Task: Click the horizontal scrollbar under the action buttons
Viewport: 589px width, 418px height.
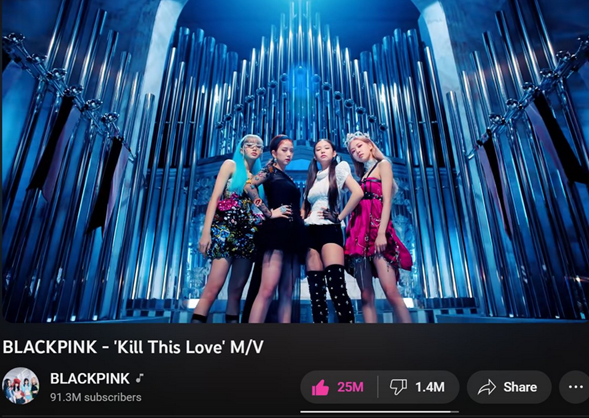Action: click(379, 412)
